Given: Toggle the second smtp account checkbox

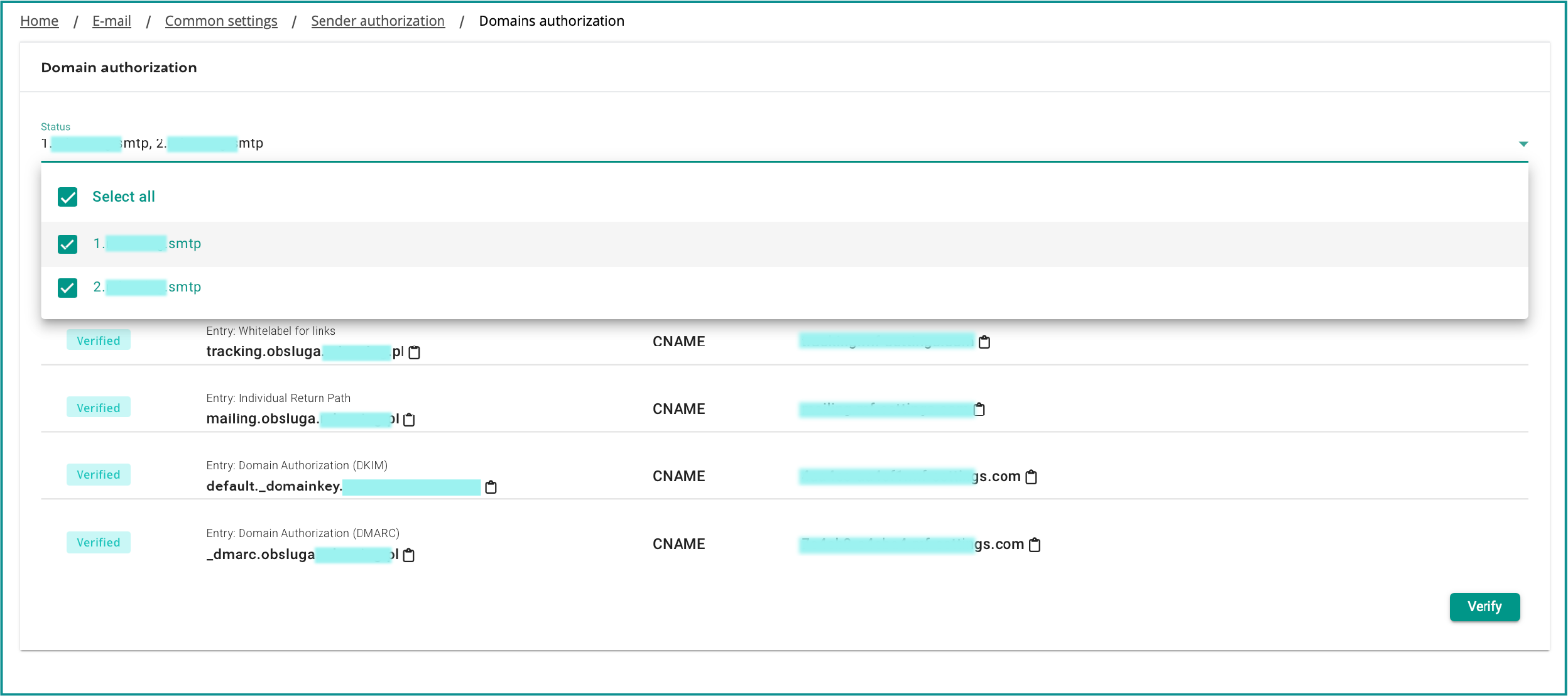Looking at the screenshot, I should (68, 288).
